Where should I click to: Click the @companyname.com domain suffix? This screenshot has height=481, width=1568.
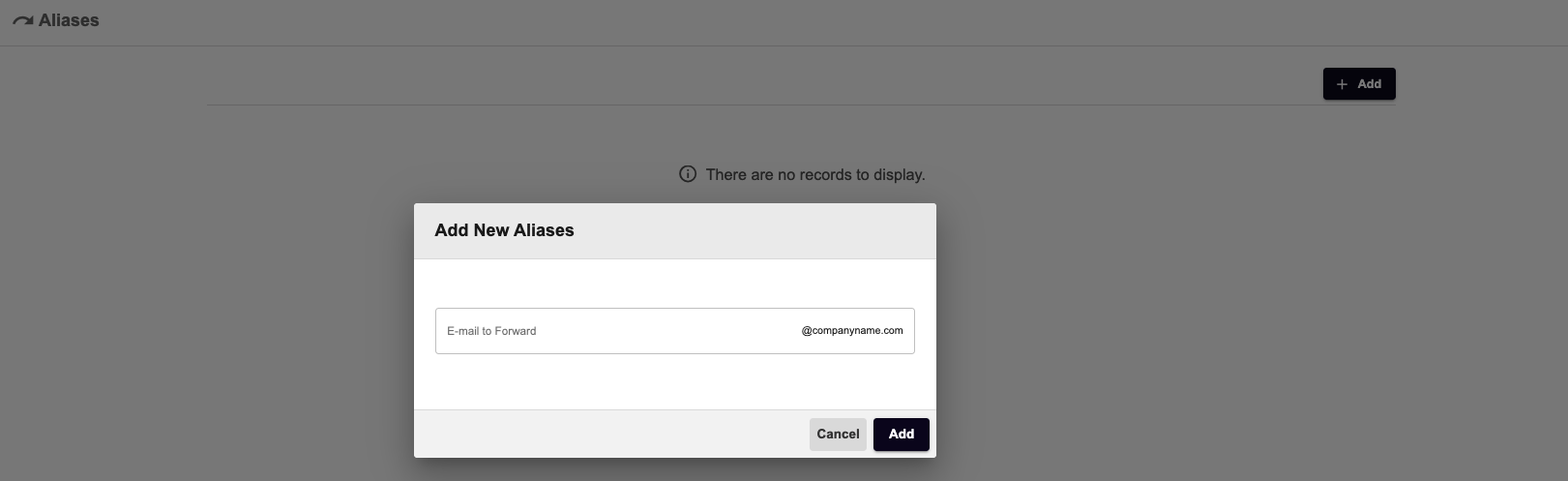[x=852, y=331]
